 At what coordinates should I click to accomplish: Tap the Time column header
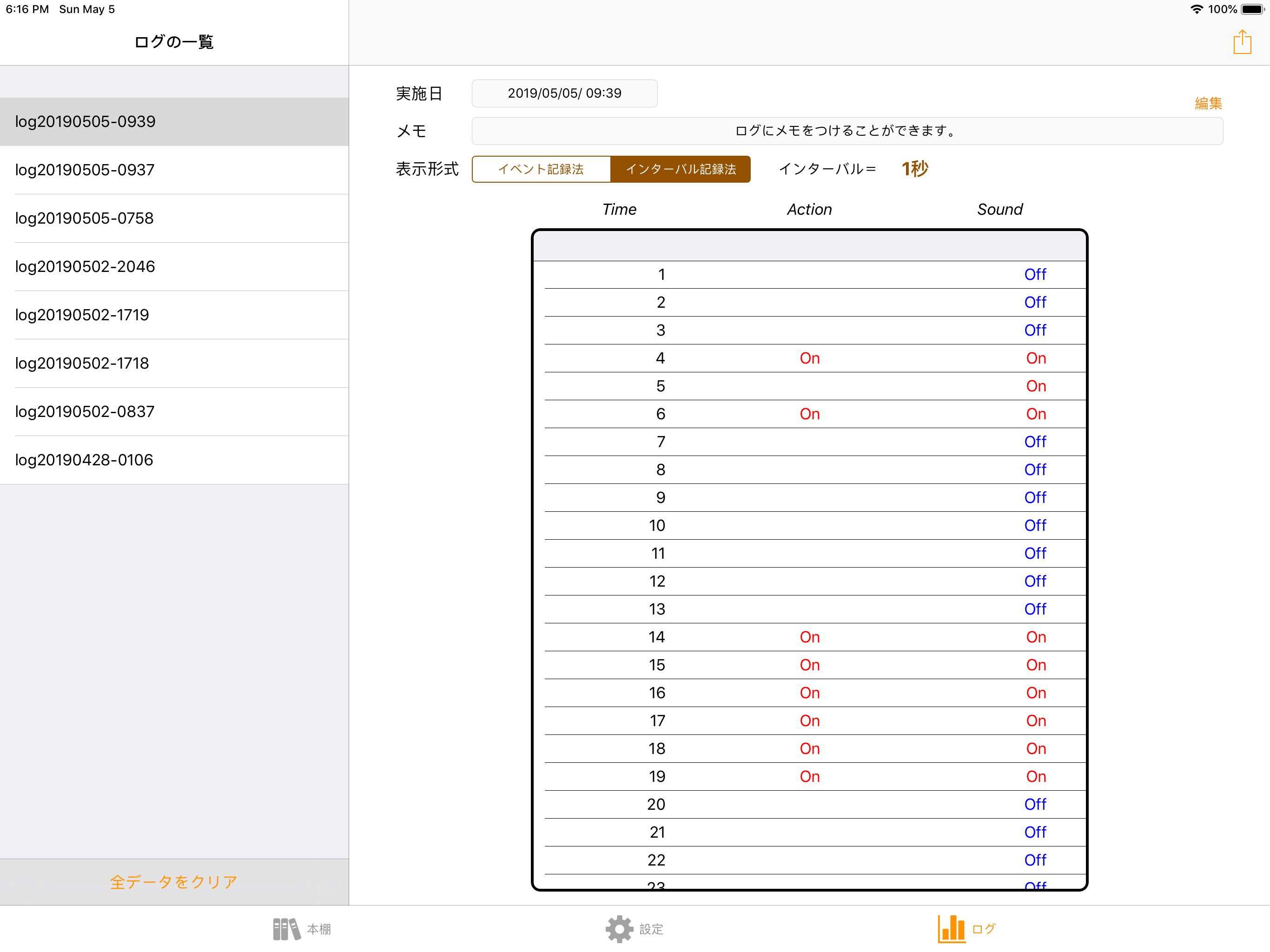(619, 210)
